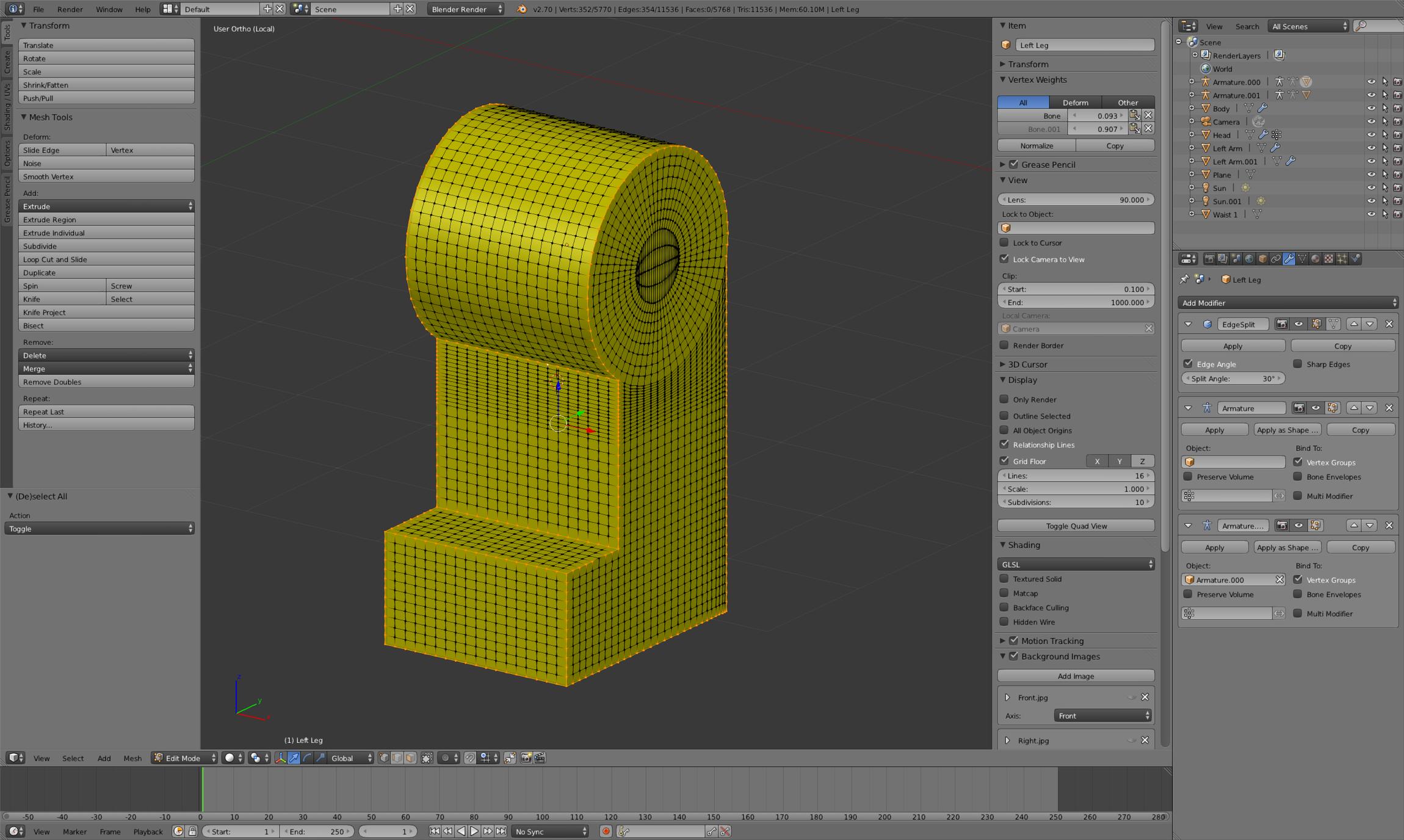Switch to Other tab in Vertex Weights
This screenshot has width=1404, height=840.
1128,103
